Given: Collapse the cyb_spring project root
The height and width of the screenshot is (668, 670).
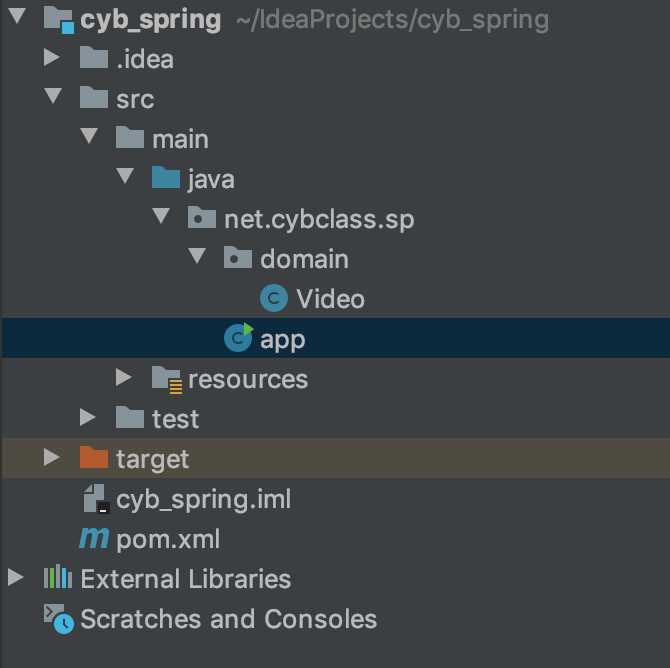Looking at the screenshot, I should coord(17,15).
